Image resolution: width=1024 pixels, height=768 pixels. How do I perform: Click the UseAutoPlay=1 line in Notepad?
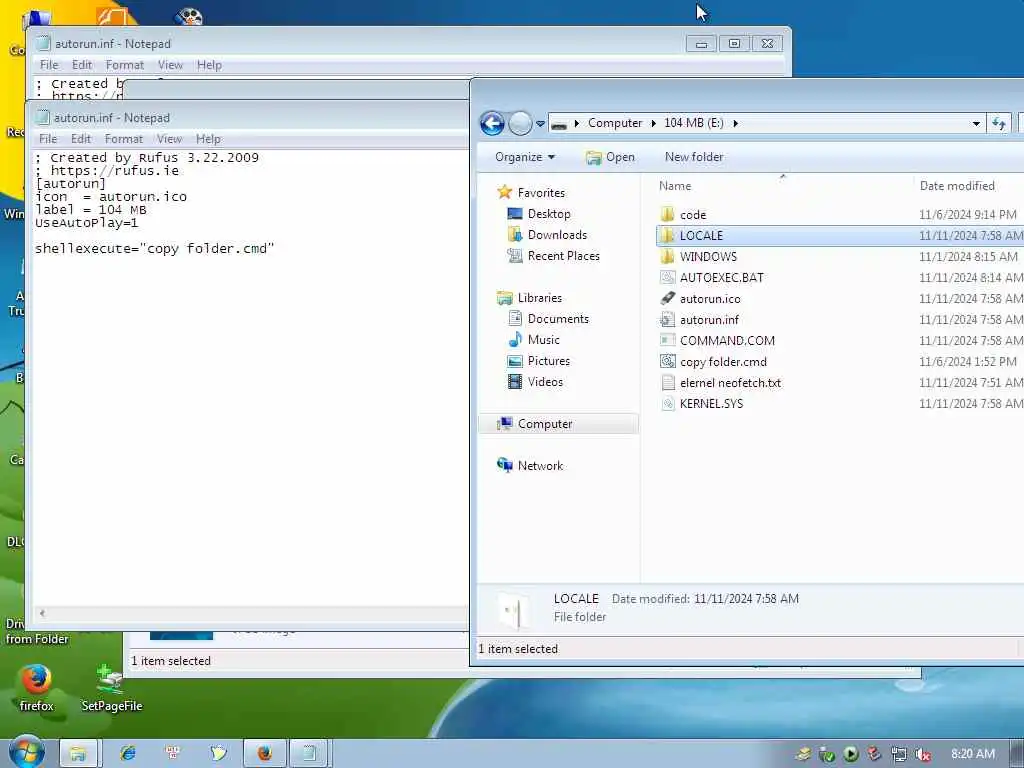(86, 223)
